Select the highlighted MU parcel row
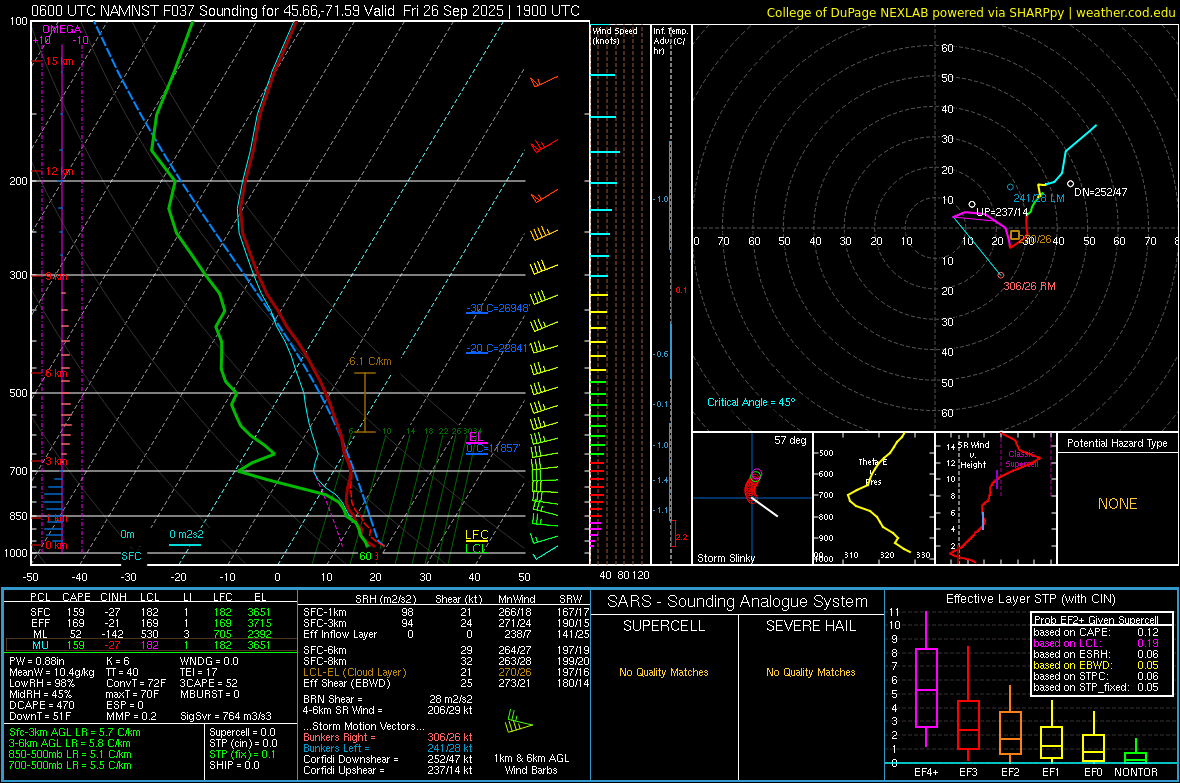1180x783 pixels. 151,645
